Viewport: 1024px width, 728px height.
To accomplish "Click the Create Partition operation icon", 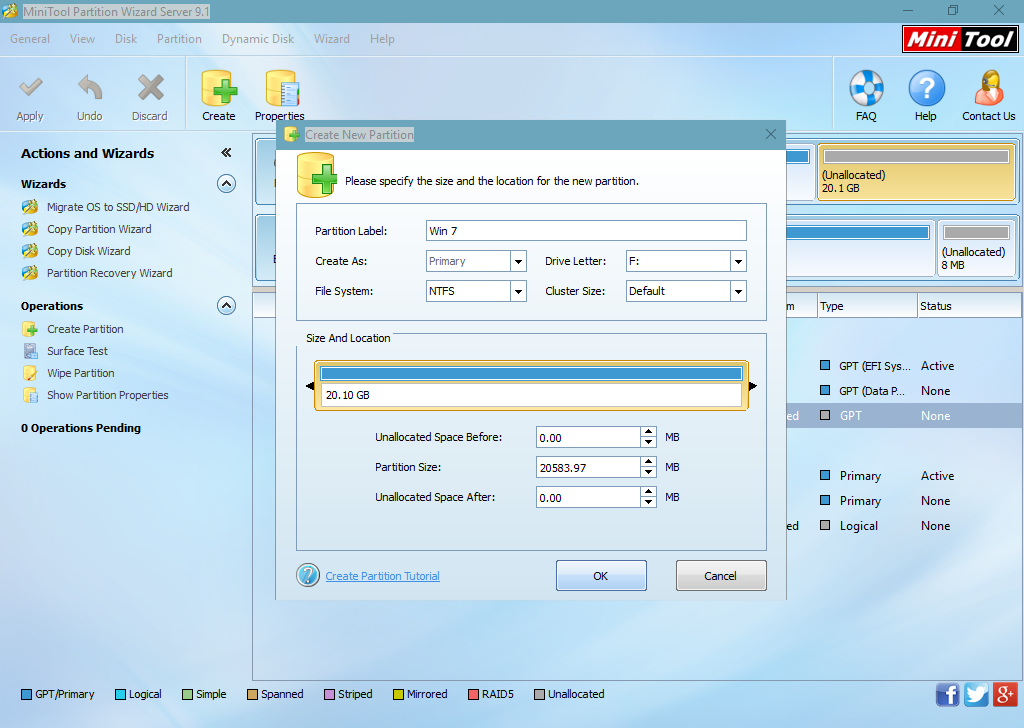I will pos(30,329).
